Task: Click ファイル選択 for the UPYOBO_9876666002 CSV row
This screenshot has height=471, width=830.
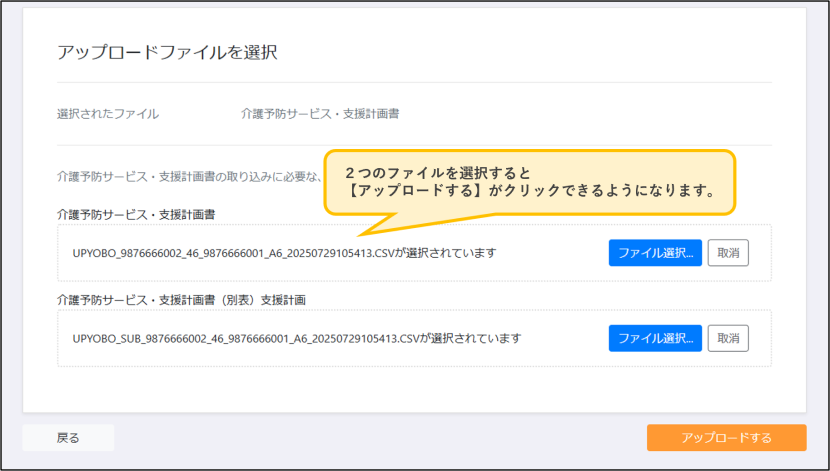Action: pyautogui.click(x=655, y=252)
